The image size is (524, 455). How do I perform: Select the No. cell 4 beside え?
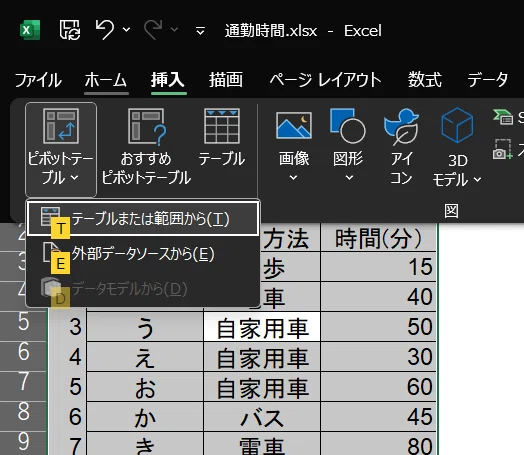[68, 357]
